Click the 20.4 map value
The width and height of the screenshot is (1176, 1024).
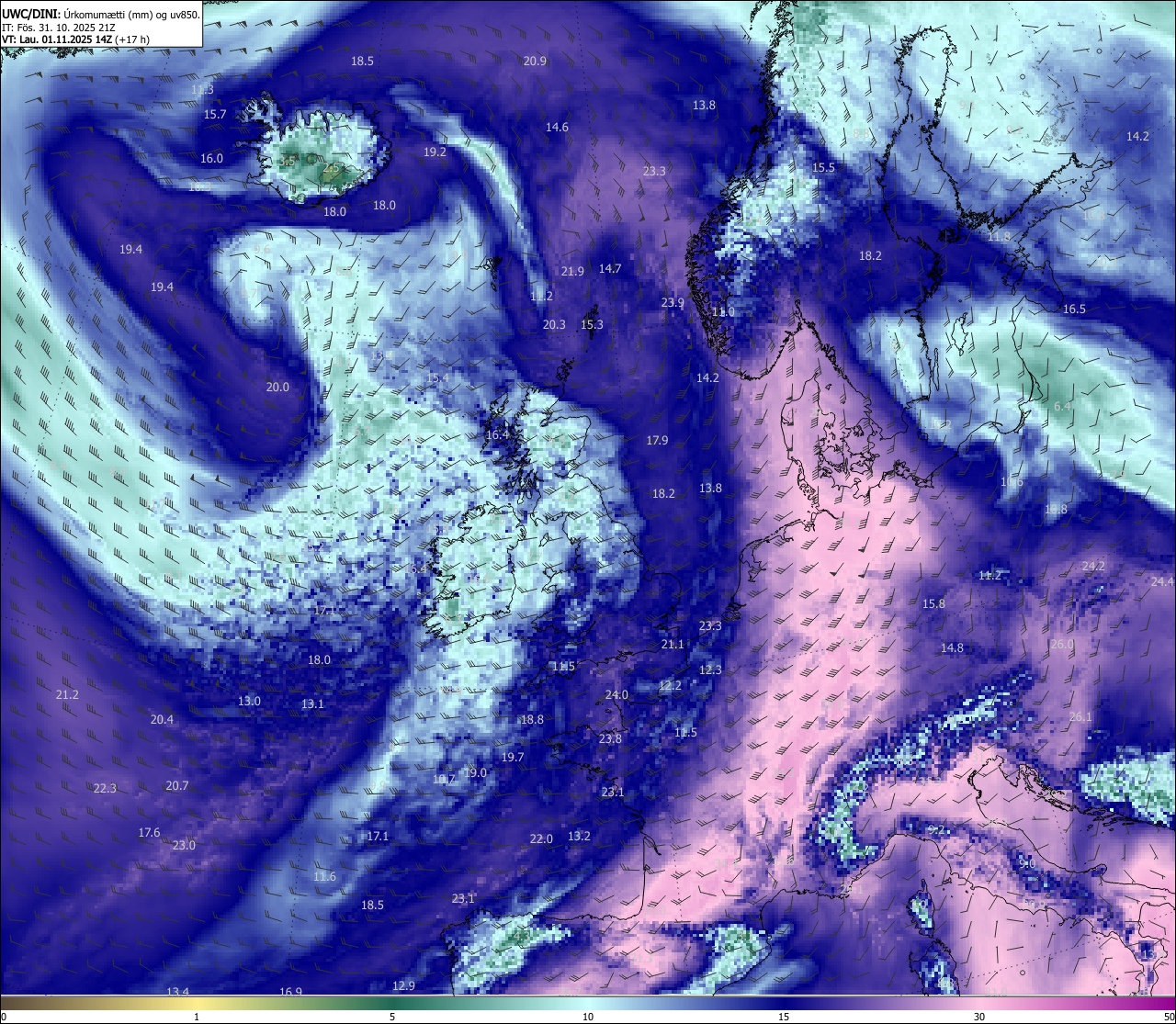click(162, 720)
